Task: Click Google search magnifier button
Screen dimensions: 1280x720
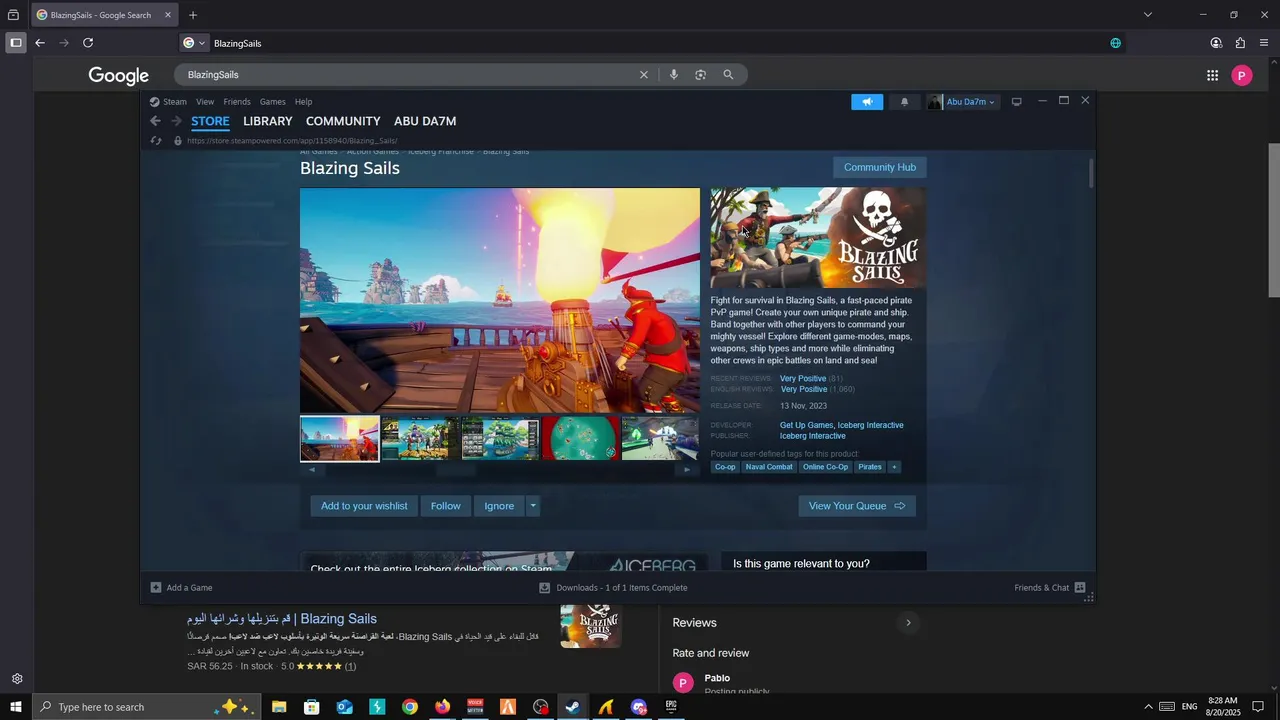Action: (x=728, y=75)
